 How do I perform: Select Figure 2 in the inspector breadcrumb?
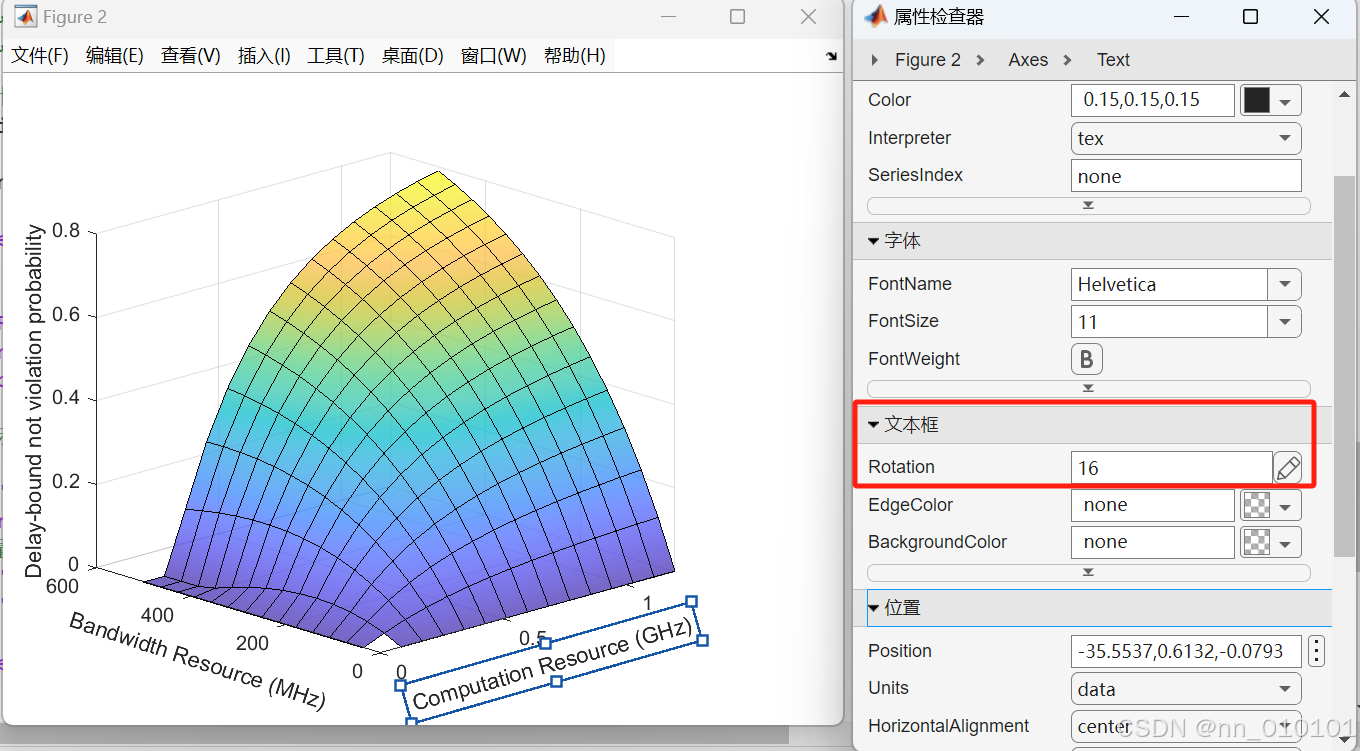[928, 60]
